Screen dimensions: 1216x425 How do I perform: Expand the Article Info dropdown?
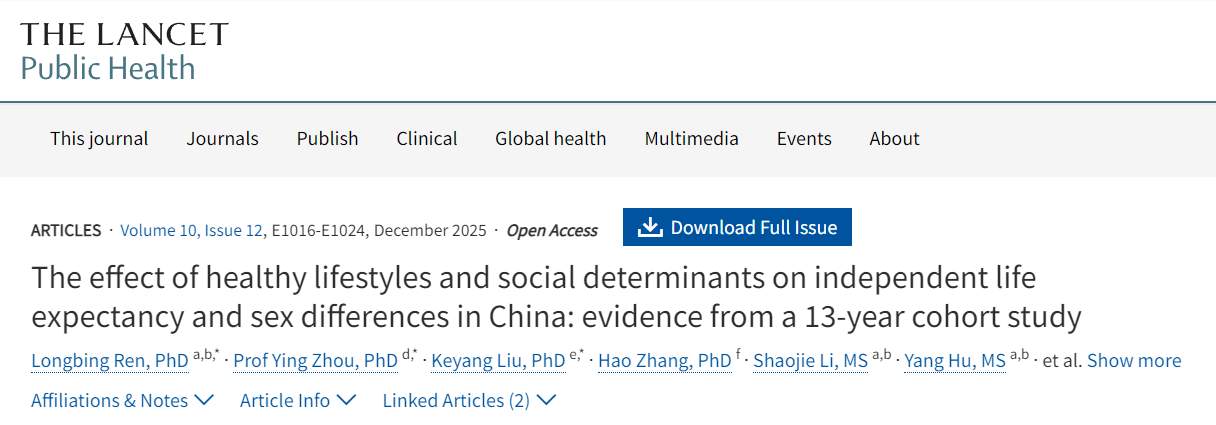[298, 401]
